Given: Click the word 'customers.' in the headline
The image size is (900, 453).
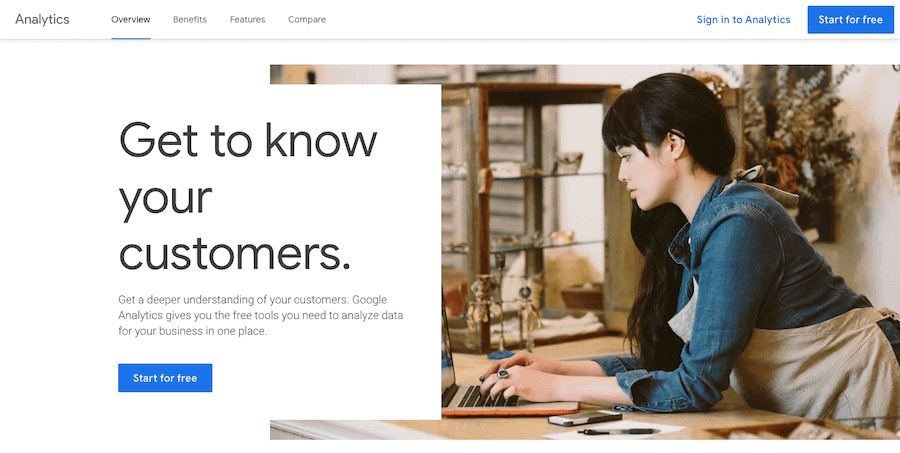Looking at the screenshot, I should click(234, 253).
